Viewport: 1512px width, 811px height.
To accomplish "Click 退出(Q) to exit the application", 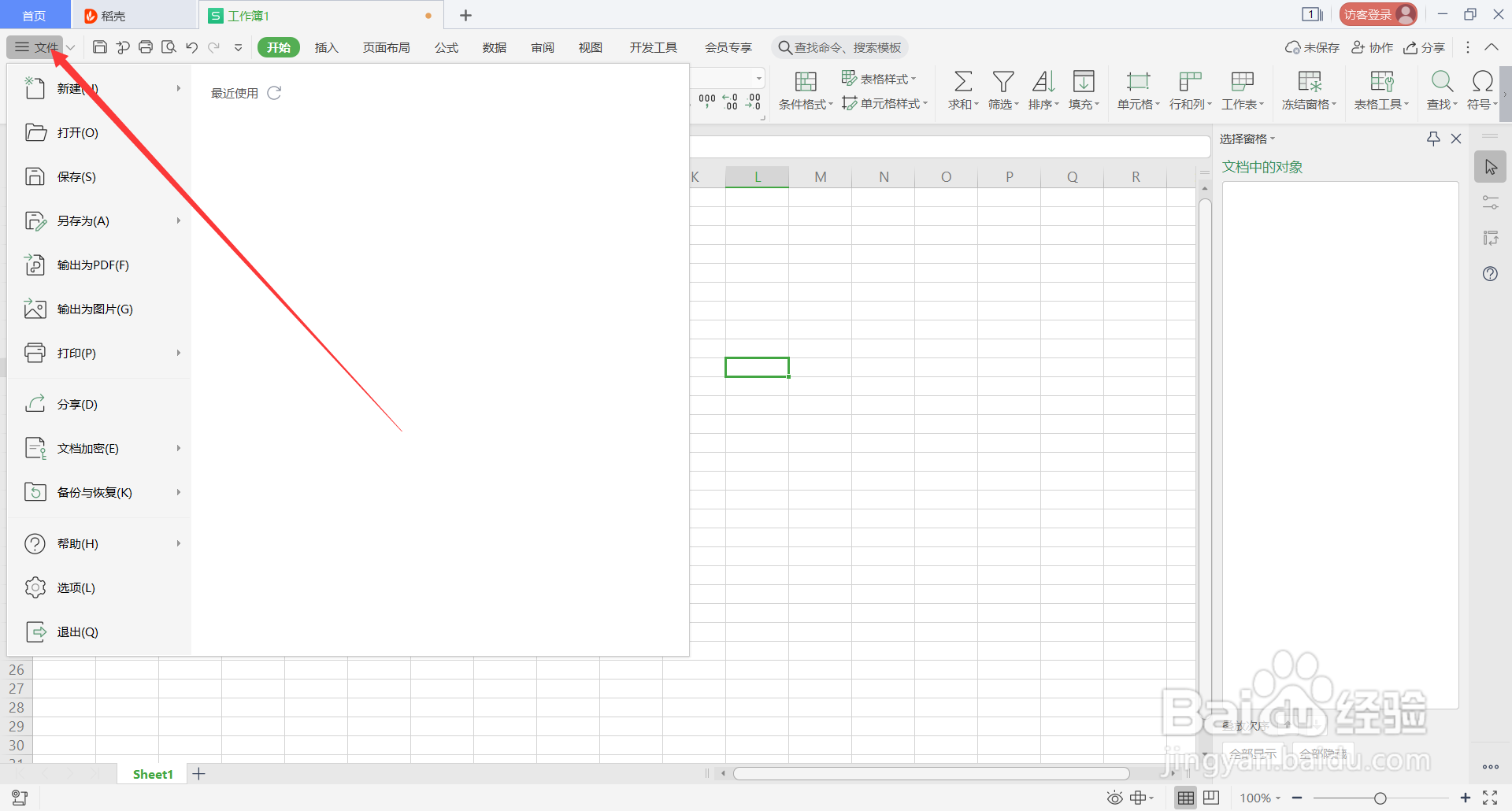I will (x=77, y=631).
